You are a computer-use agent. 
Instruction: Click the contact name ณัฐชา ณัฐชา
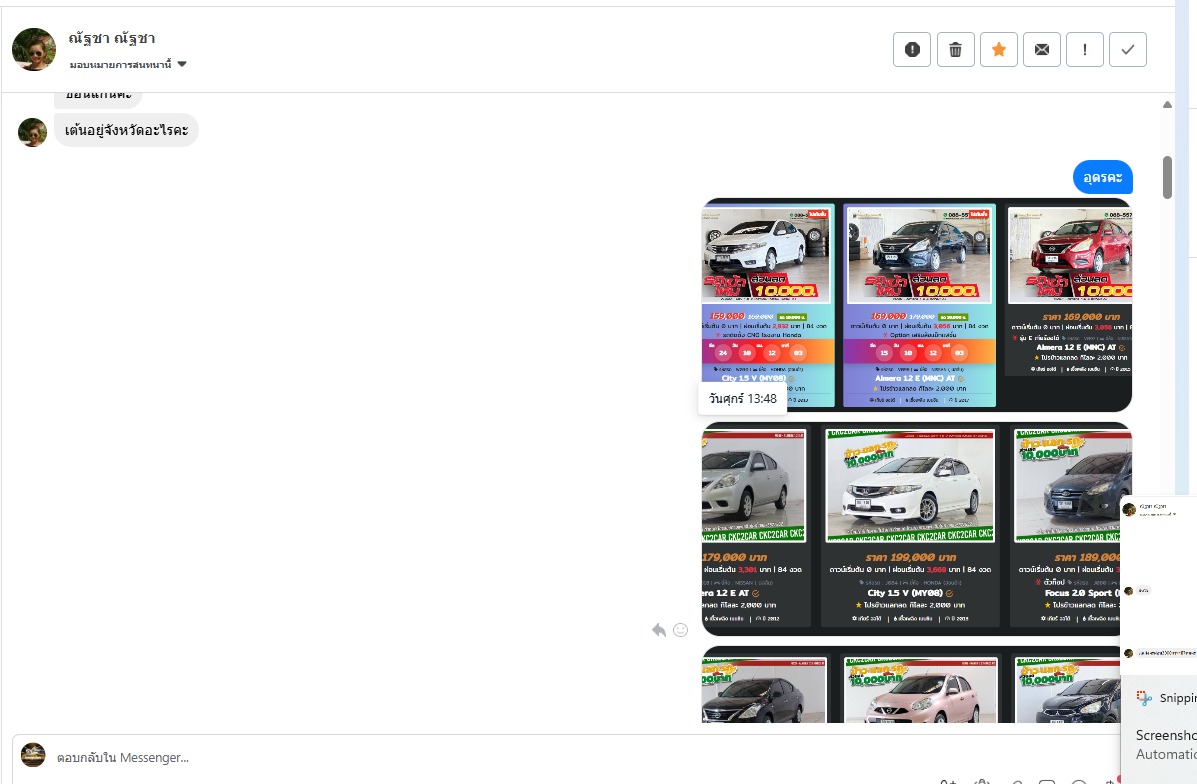[112, 39]
